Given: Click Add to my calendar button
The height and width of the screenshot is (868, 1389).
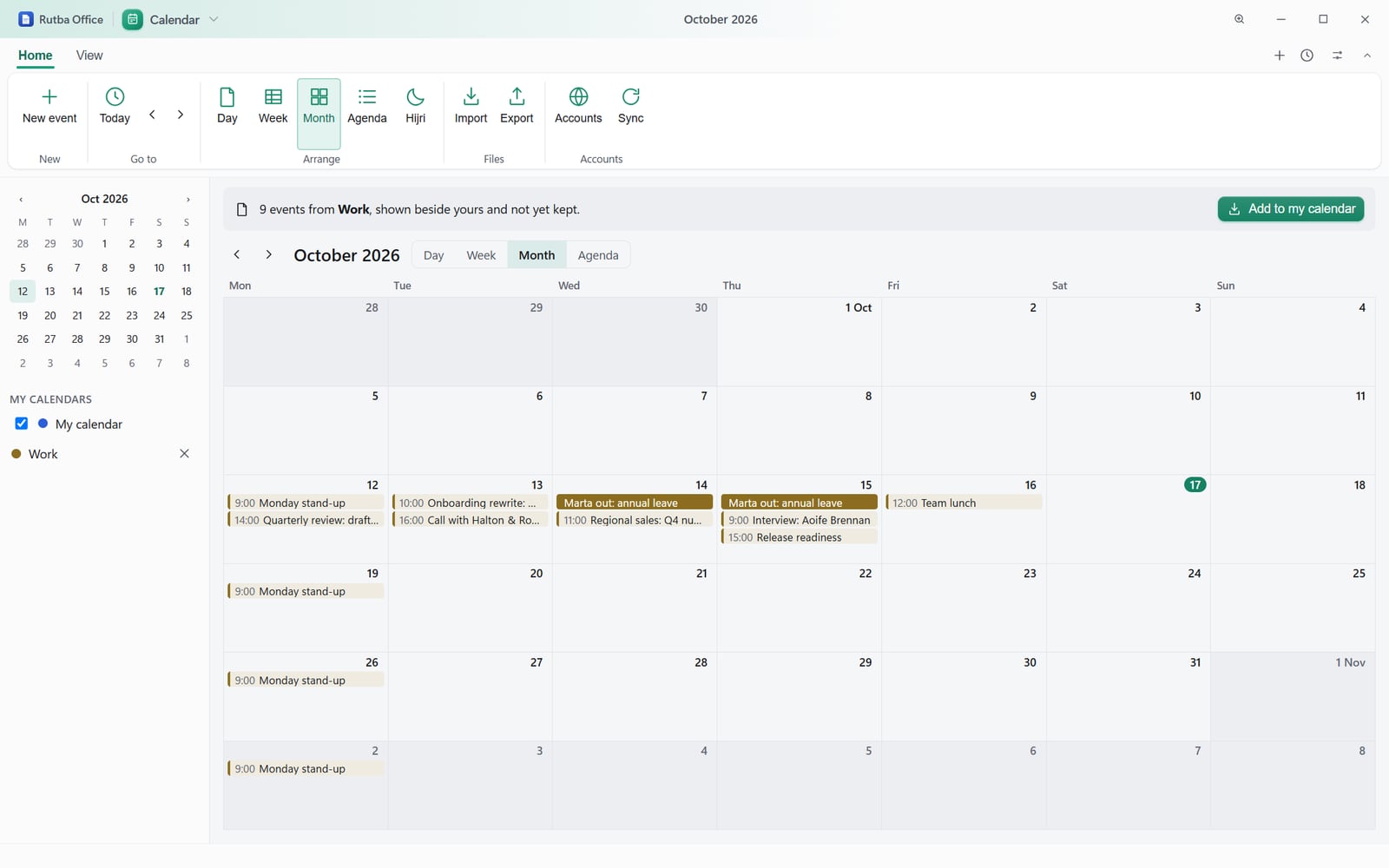Looking at the screenshot, I should [x=1291, y=209].
